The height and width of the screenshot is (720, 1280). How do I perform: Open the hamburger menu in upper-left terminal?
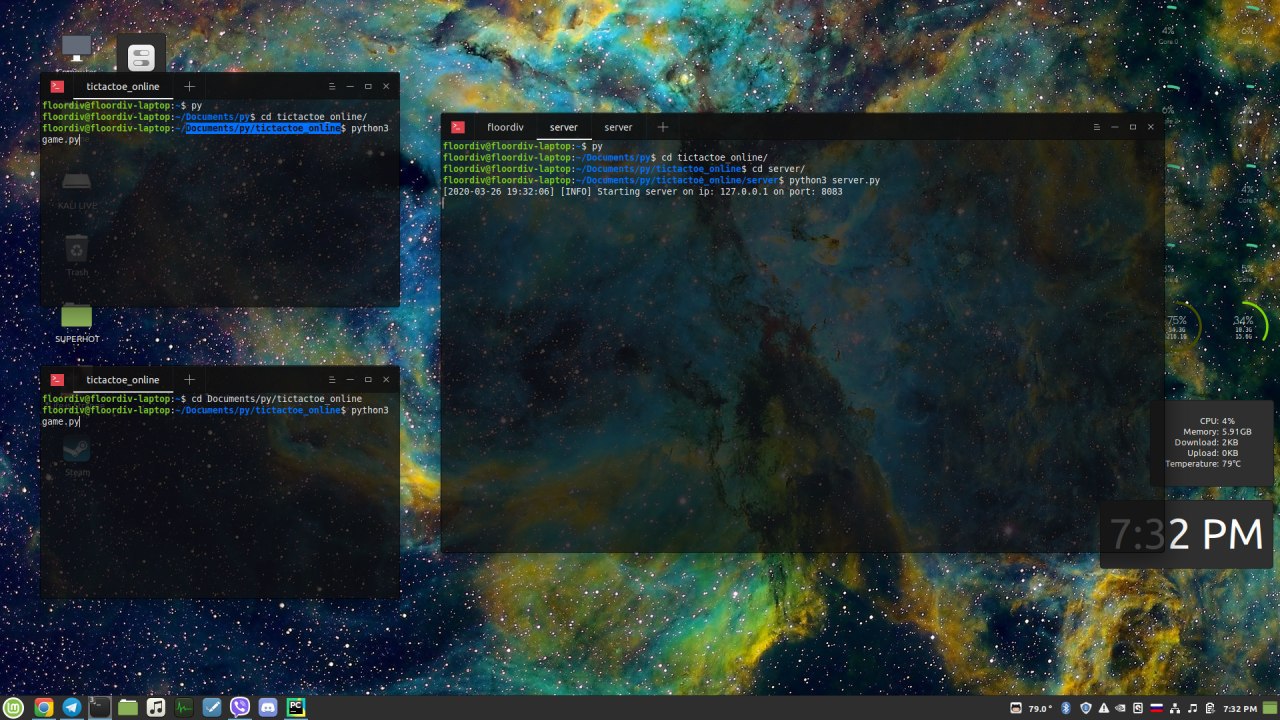point(332,86)
